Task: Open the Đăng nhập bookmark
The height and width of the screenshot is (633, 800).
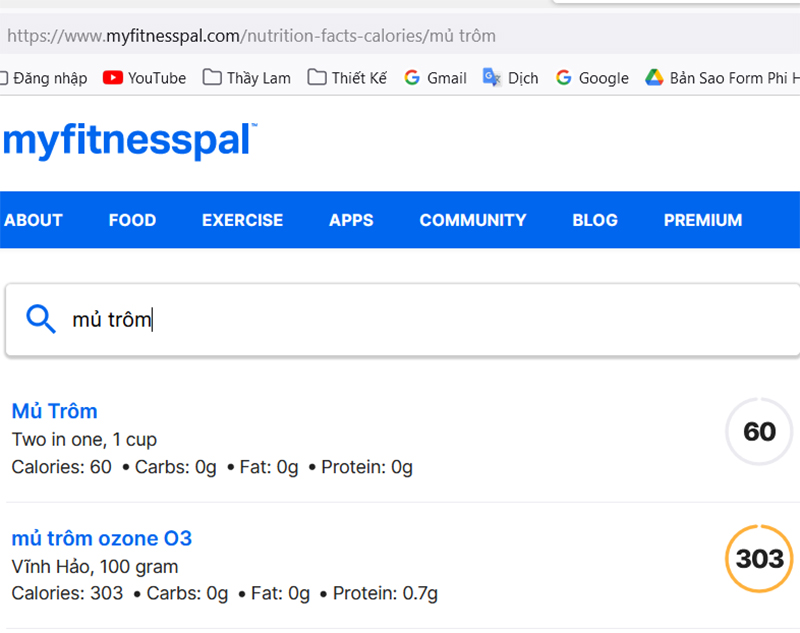Action: [x=44, y=78]
